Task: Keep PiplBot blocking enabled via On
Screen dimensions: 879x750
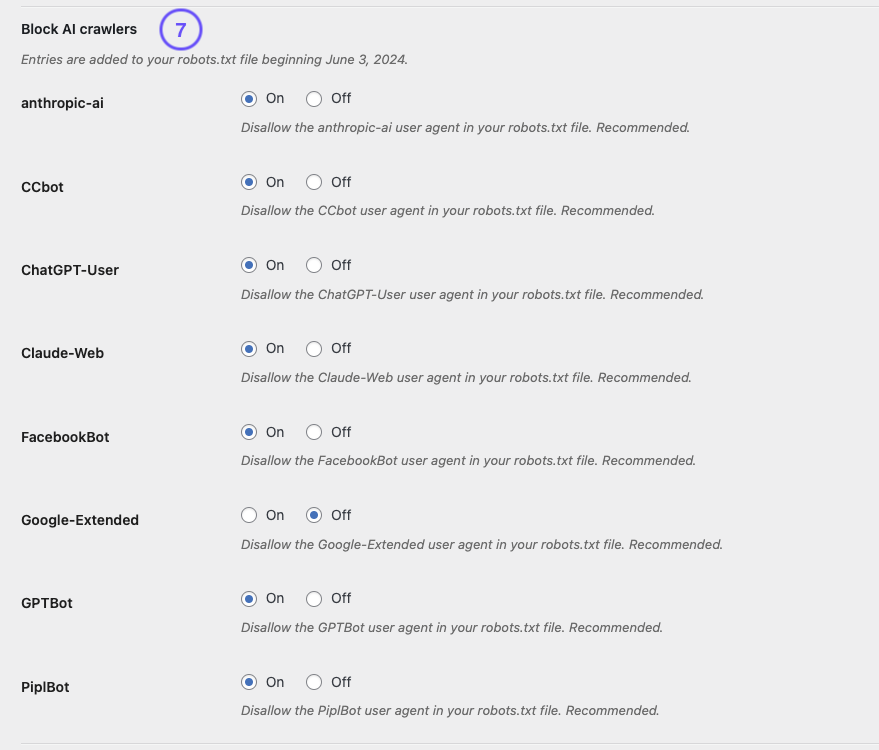Action: (x=251, y=682)
